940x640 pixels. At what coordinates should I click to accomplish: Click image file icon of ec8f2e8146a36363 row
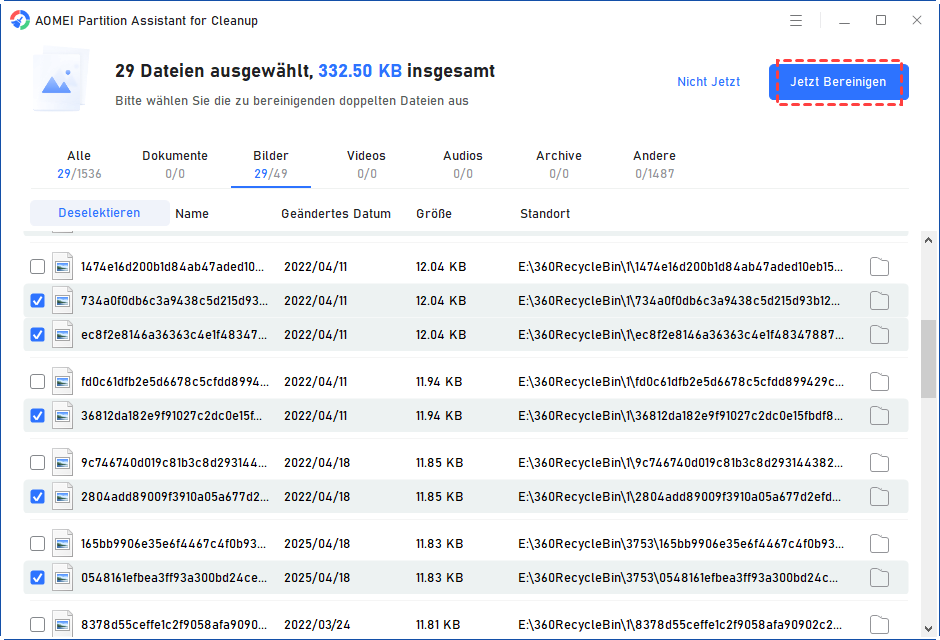coord(63,334)
